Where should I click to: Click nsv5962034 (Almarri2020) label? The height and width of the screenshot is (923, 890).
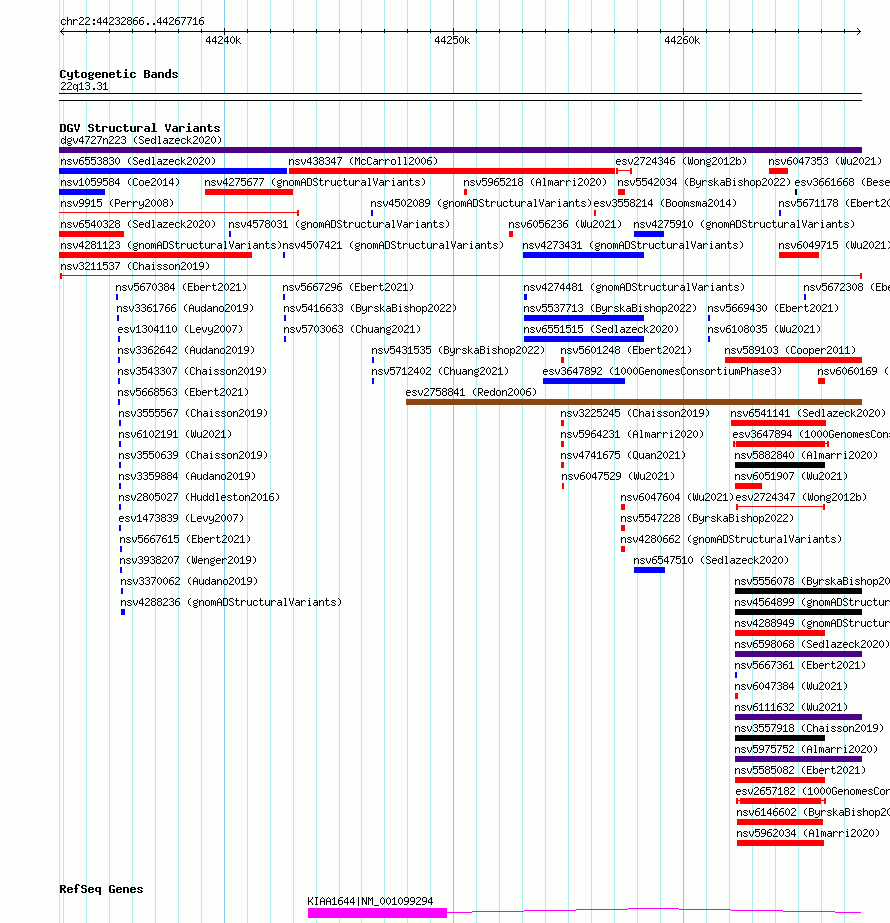[x=808, y=834]
